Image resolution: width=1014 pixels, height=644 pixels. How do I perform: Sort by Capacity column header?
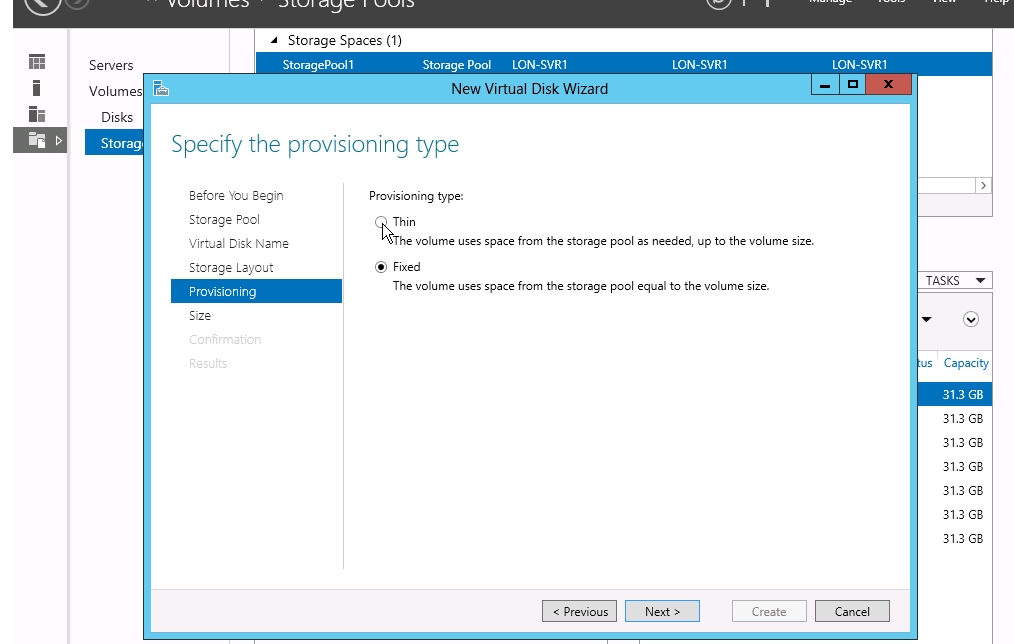coord(965,363)
